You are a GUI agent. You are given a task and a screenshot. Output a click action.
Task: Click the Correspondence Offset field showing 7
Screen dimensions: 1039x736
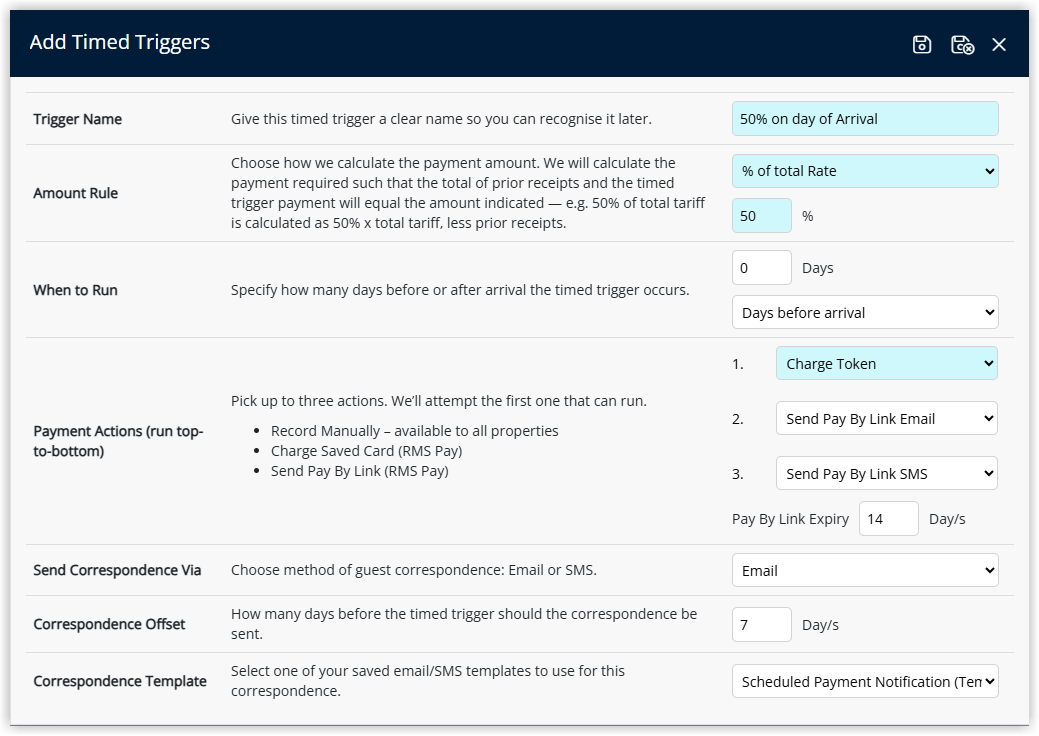[x=761, y=624]
